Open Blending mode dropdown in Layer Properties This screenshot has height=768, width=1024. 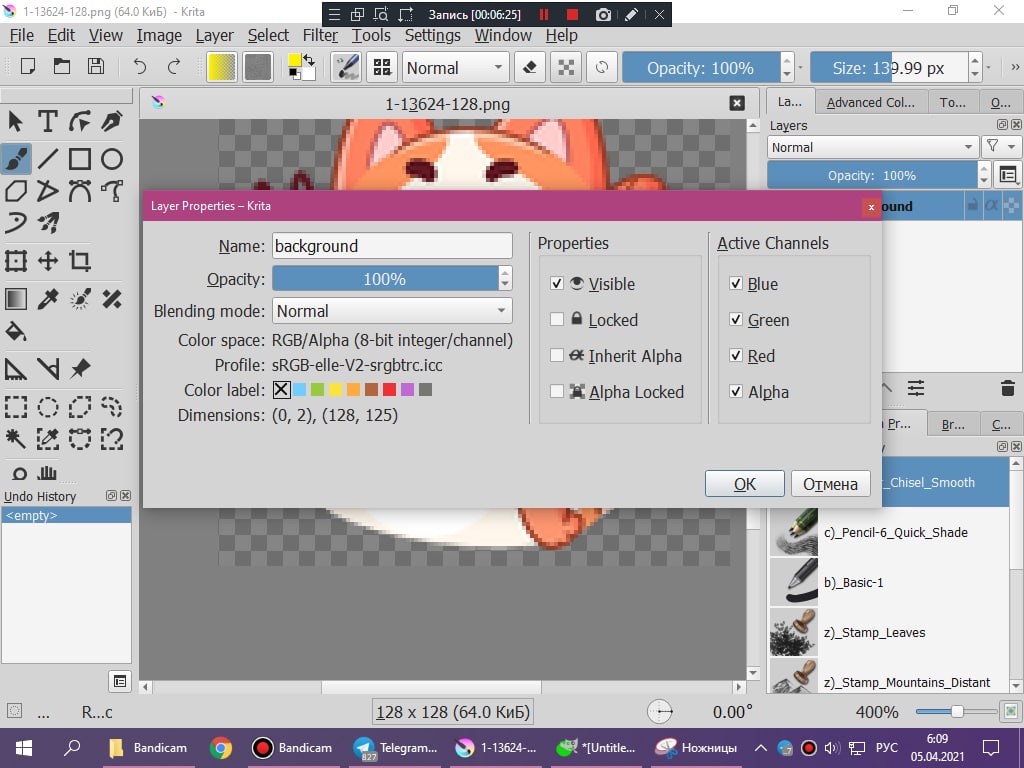[392, 311]
